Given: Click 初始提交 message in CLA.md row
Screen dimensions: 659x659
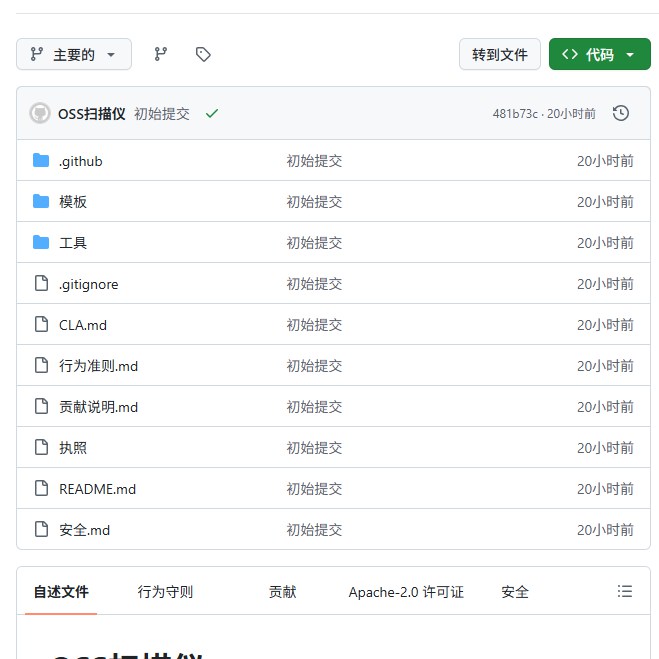Looking at the screenshot, I should pos(314,325).
